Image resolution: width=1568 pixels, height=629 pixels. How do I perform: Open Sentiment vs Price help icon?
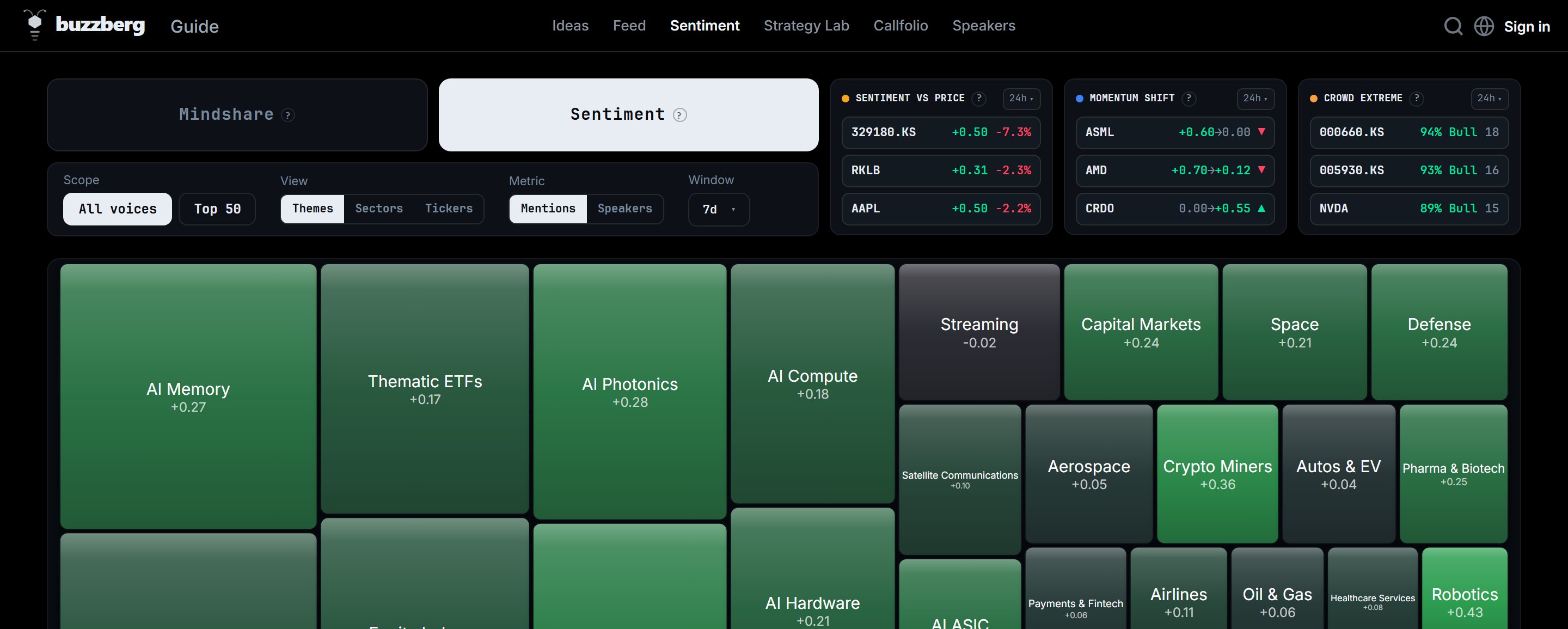979,98
